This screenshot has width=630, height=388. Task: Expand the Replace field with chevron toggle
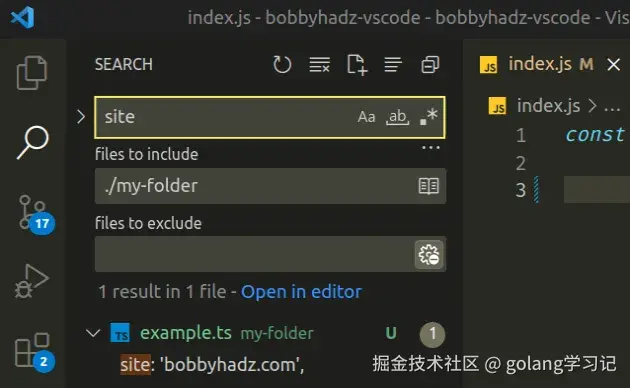[x=81, y=117]
